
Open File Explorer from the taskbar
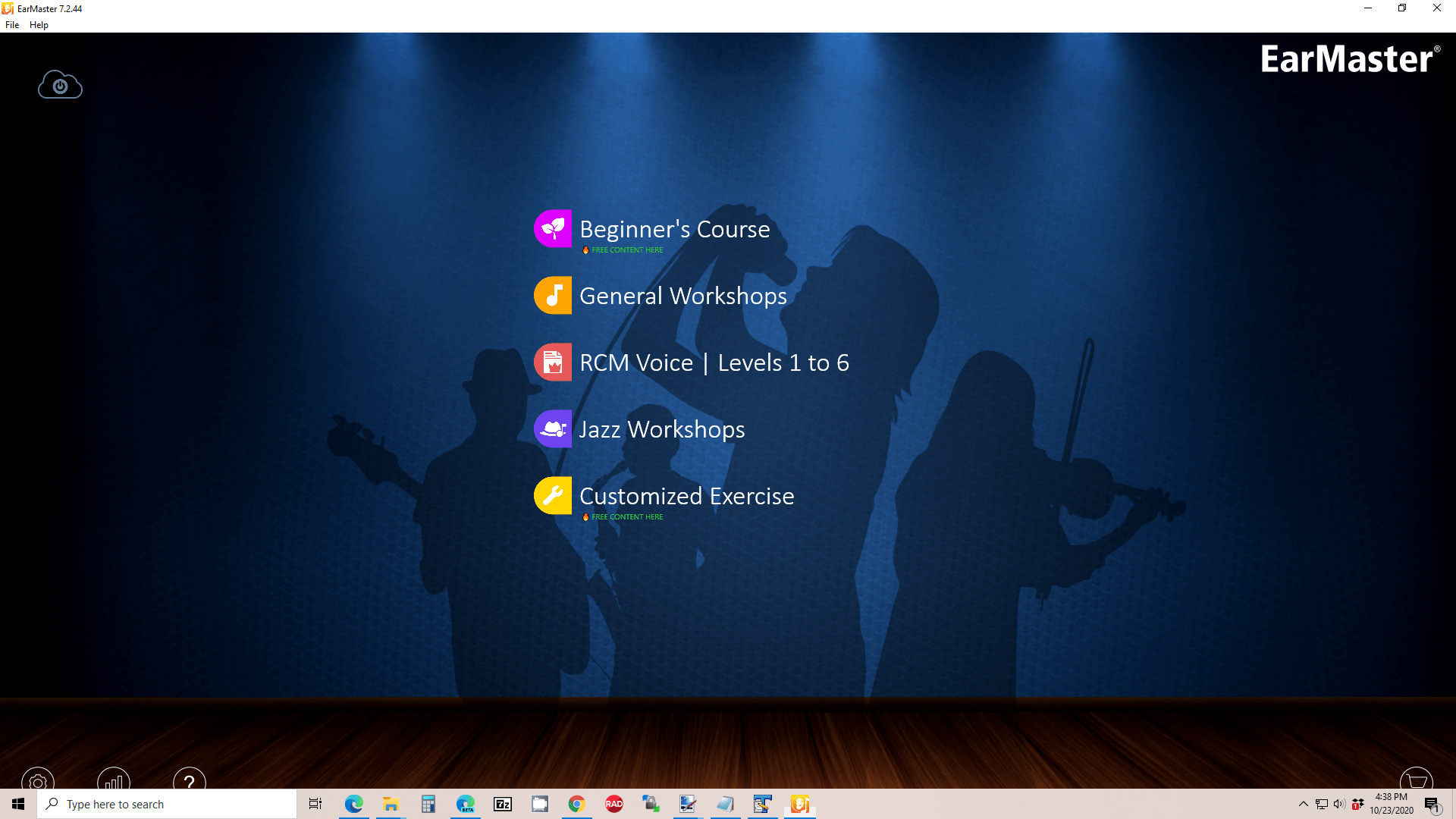pos(391,804)
